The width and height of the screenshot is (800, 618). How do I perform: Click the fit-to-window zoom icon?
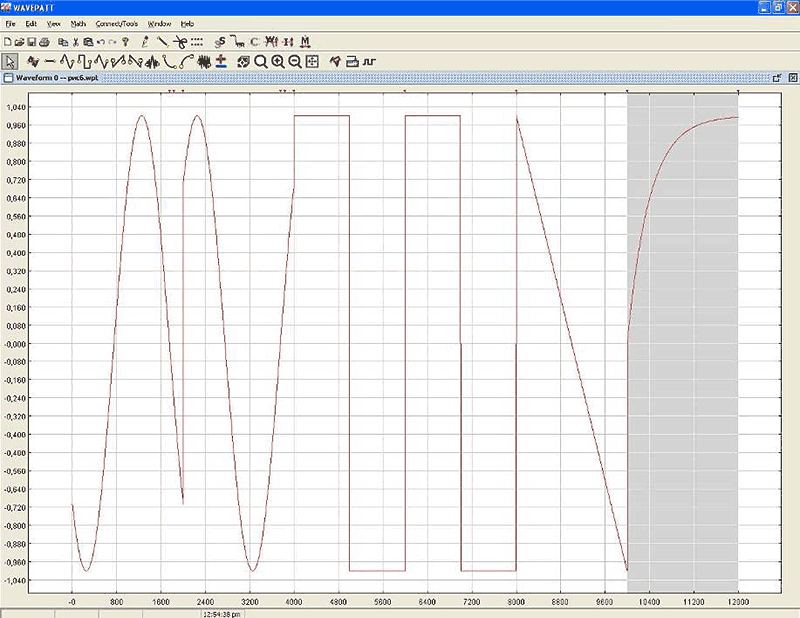[x=312, y=61]
